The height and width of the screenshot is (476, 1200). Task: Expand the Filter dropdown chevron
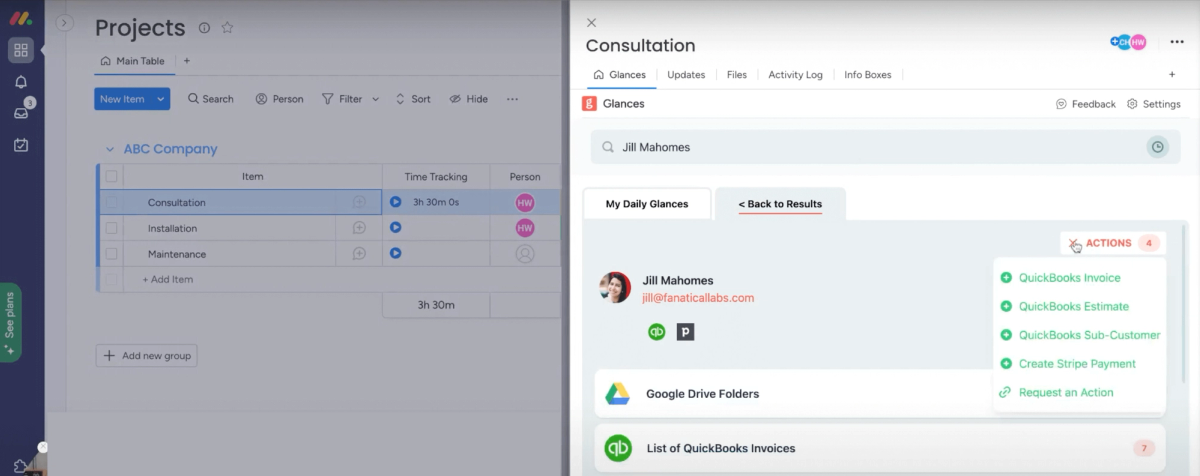376,99
